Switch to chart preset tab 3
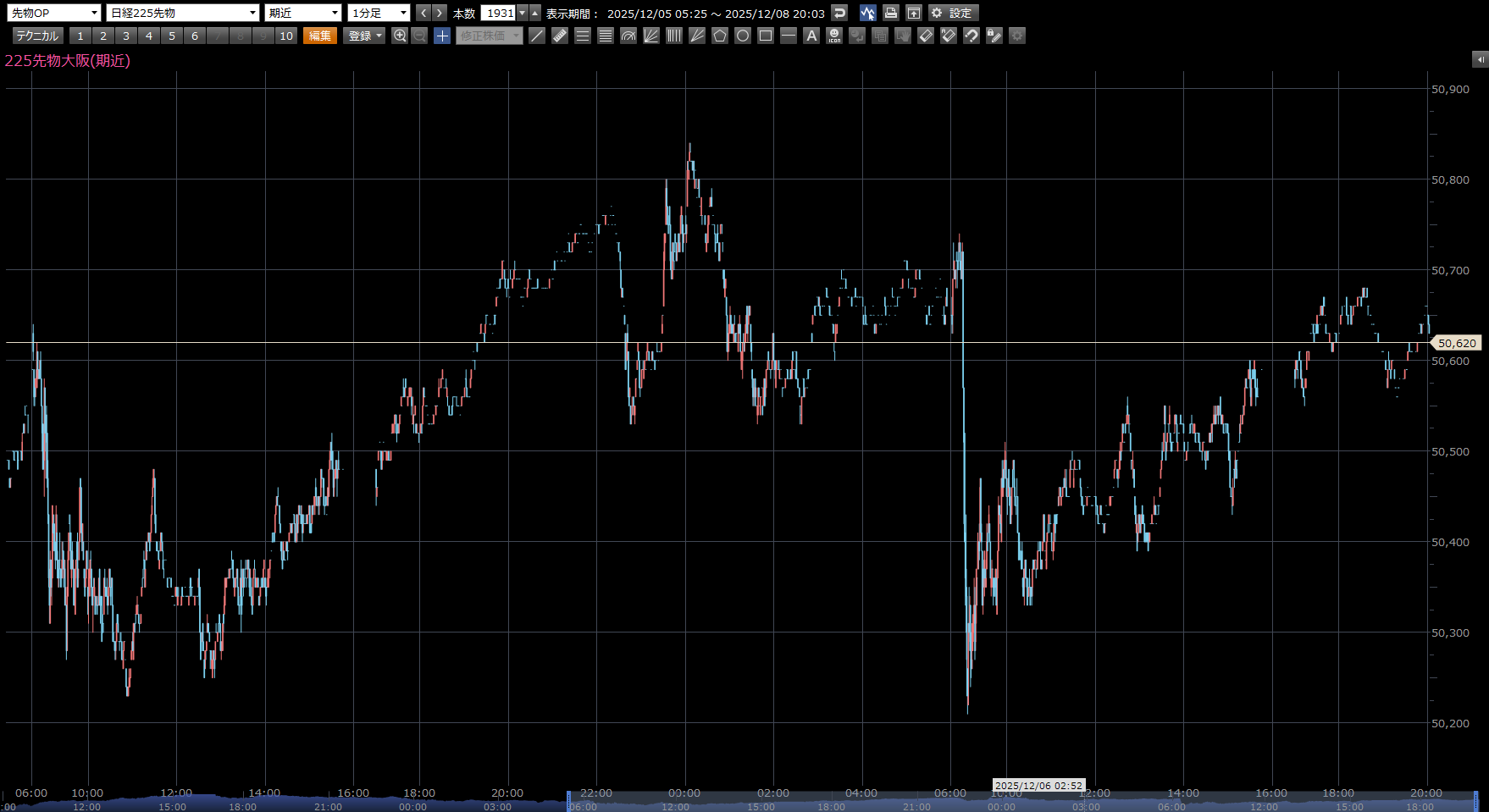1489x812 pixels. point(126,36)
